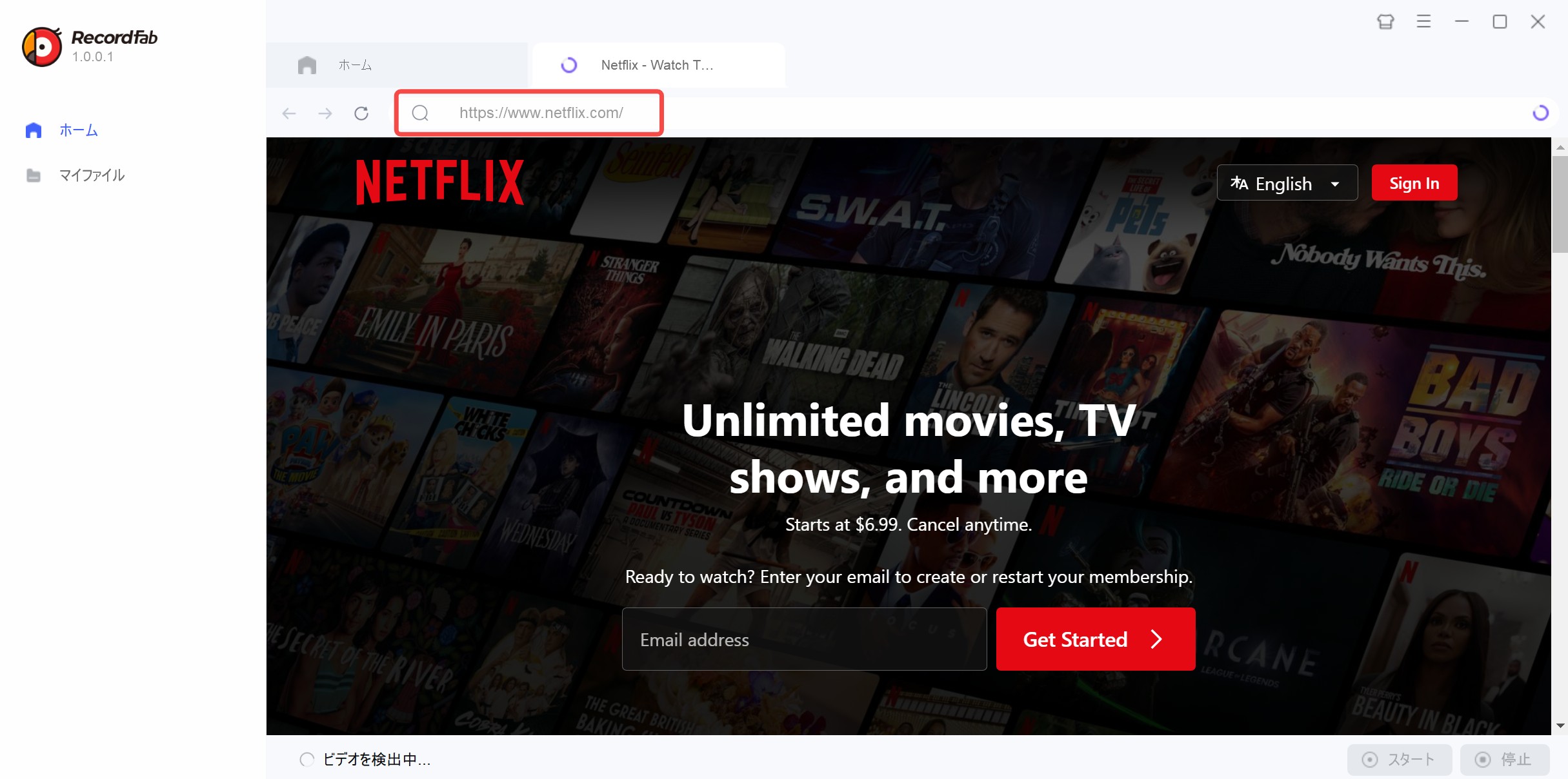Click the search magnifier in address bar
Image resolution: width=1568 pixels, height=779 pixels.
420,113
